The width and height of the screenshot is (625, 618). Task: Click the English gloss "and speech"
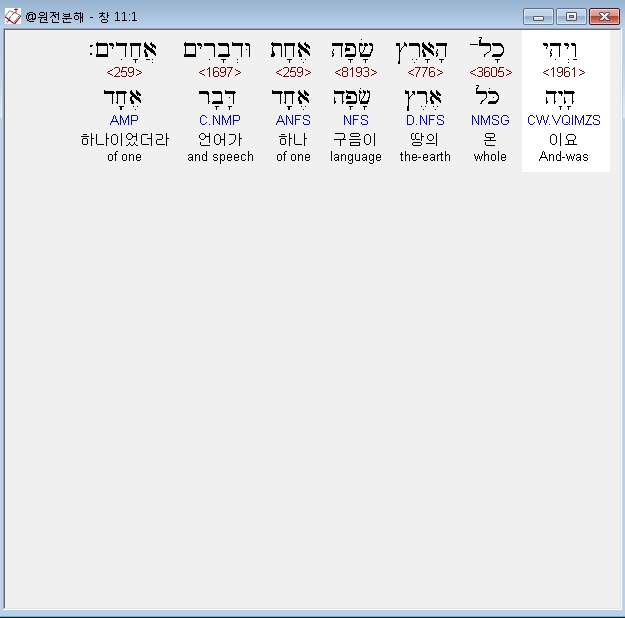tap(220, 157)
